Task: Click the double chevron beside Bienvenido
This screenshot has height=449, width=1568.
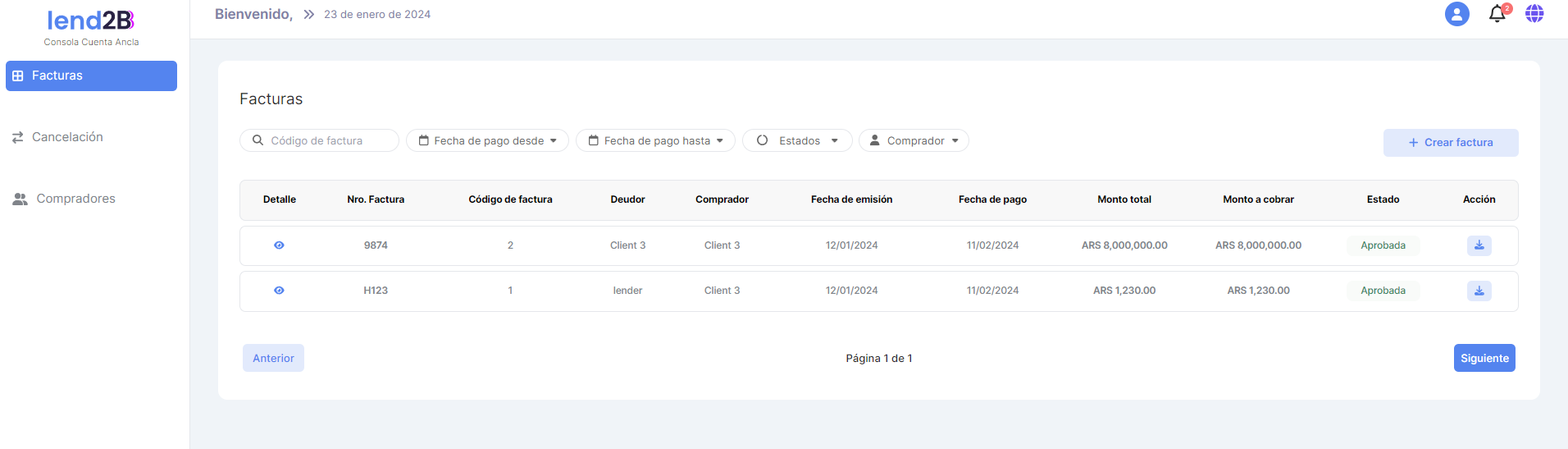Action: 308,15
